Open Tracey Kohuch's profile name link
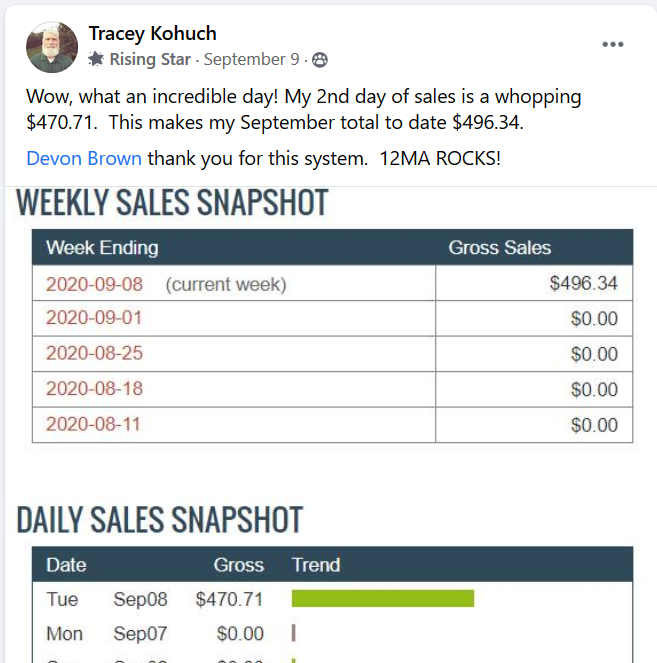657x663 pixels. tap(153, 33)
